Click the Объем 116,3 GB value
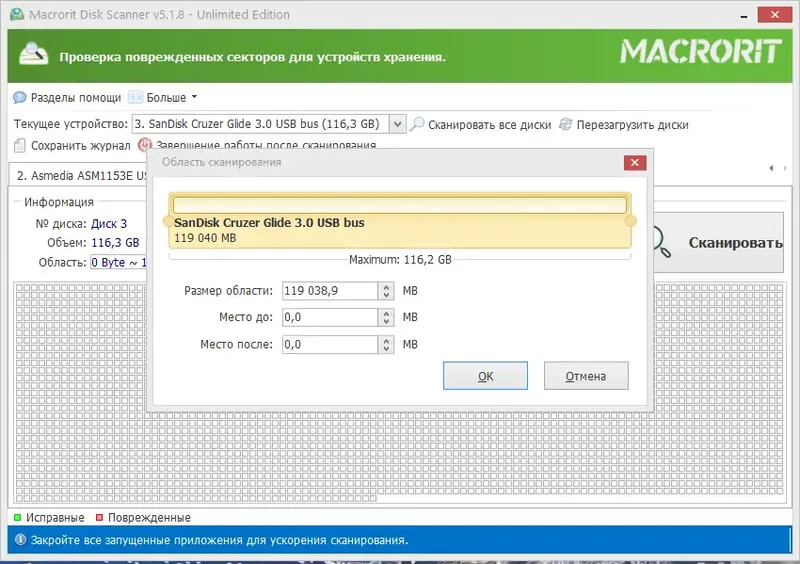 [115, 243]
